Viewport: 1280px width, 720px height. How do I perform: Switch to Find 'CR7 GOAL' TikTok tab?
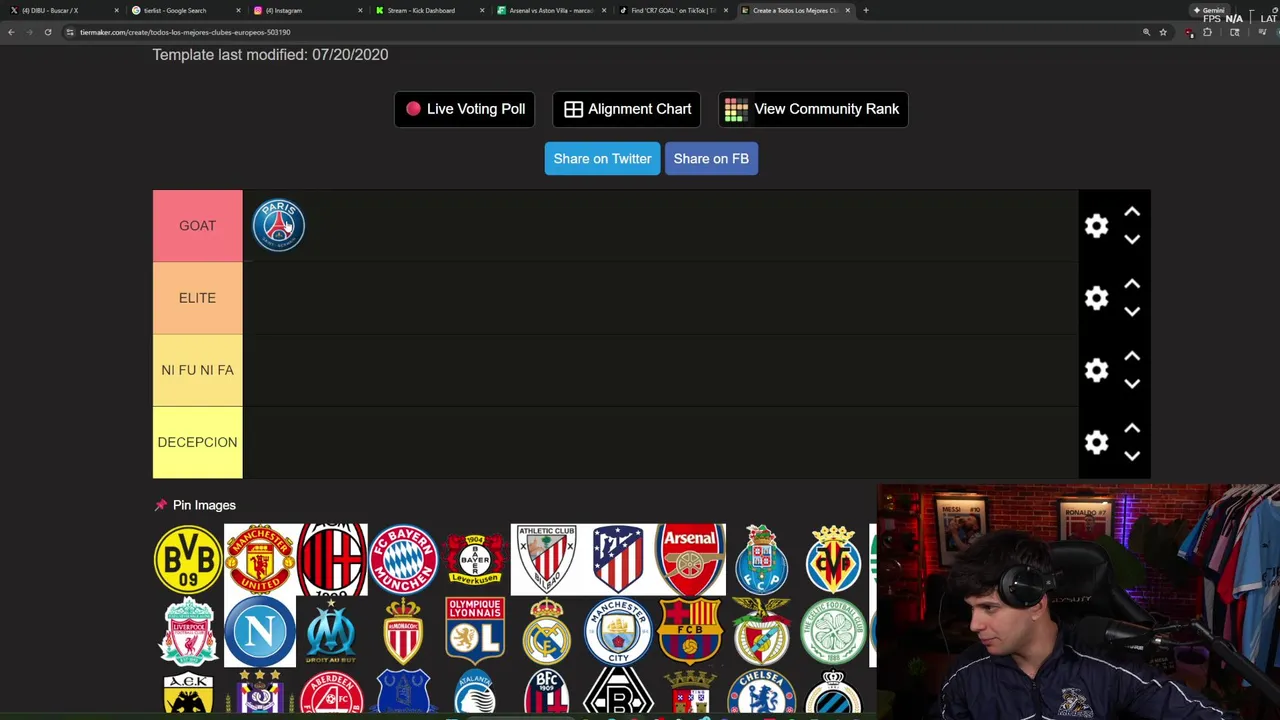tap(672, 10)
